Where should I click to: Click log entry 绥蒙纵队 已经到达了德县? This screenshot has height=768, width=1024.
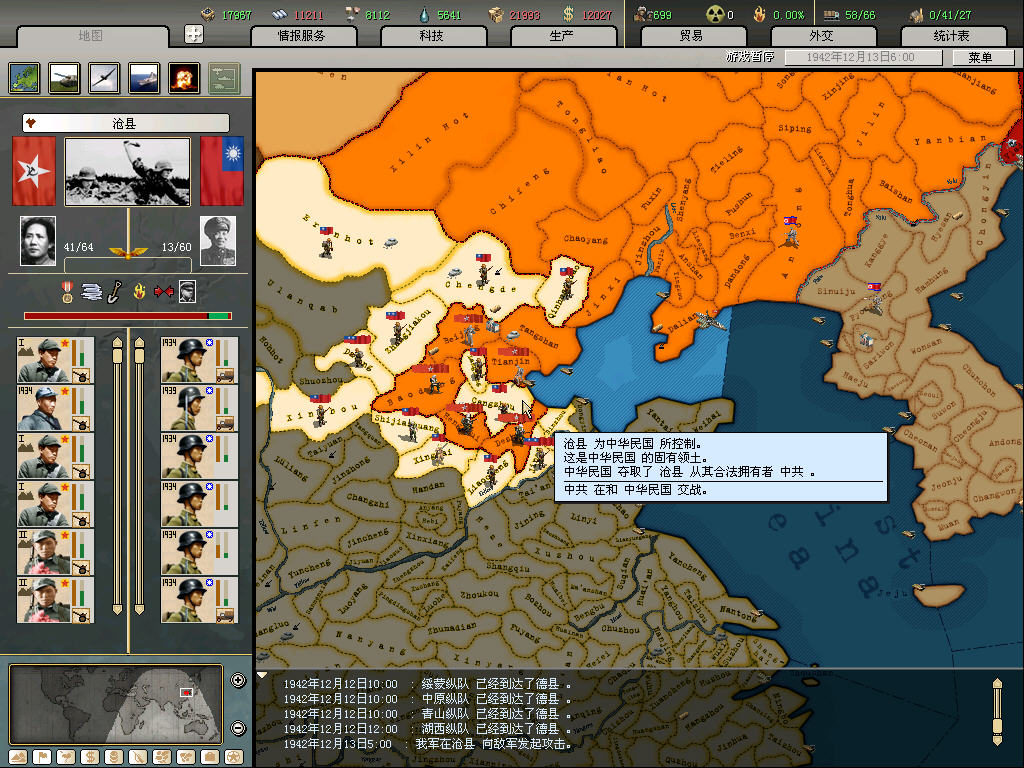[x=427, y=684]
